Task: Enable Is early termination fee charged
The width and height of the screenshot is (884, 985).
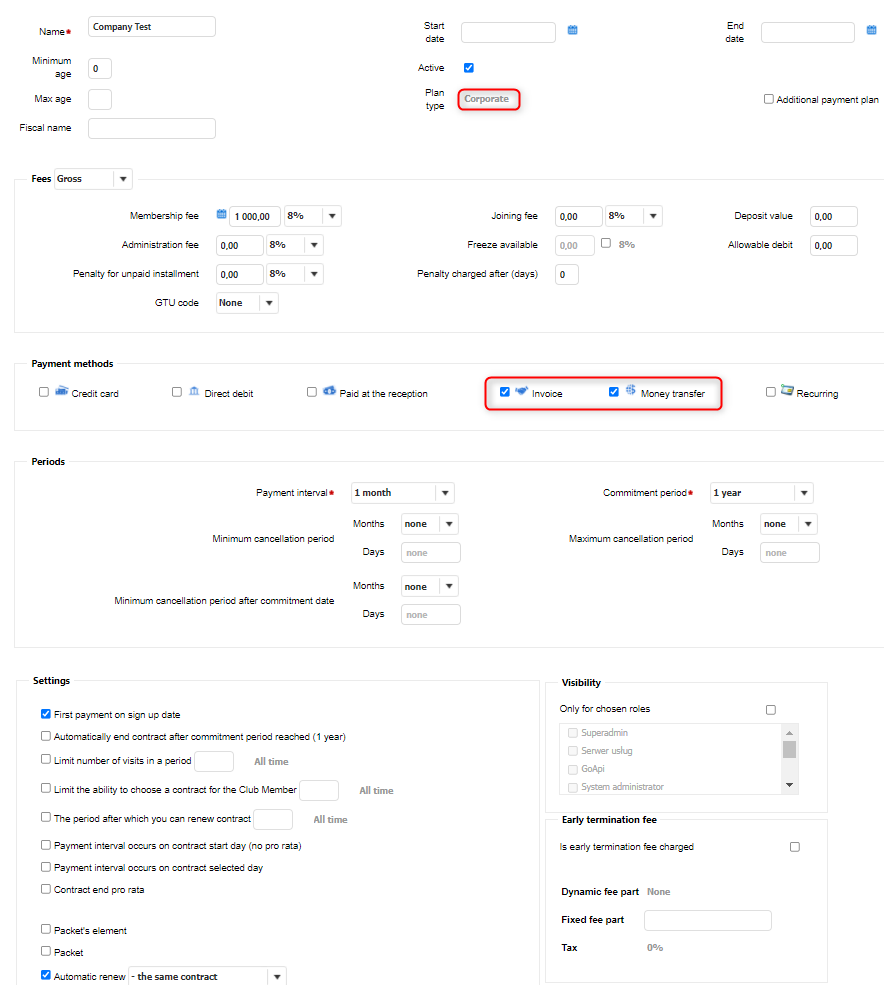Action: 795,847
